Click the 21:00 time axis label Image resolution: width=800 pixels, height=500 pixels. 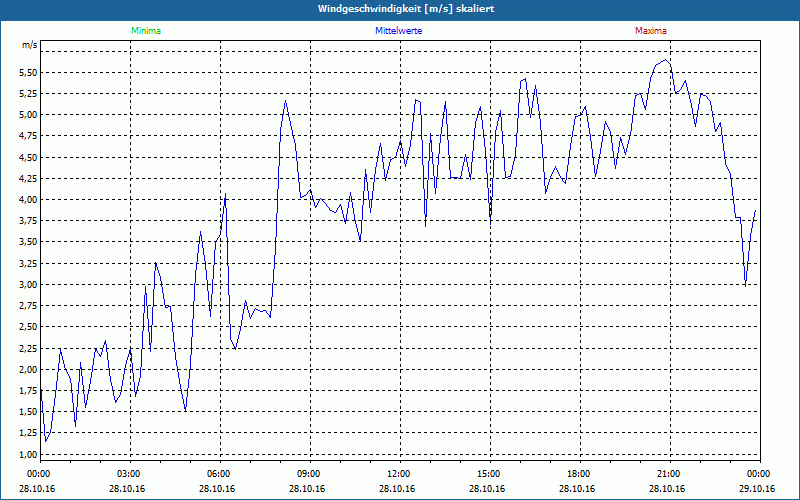(x=670, y=474)
